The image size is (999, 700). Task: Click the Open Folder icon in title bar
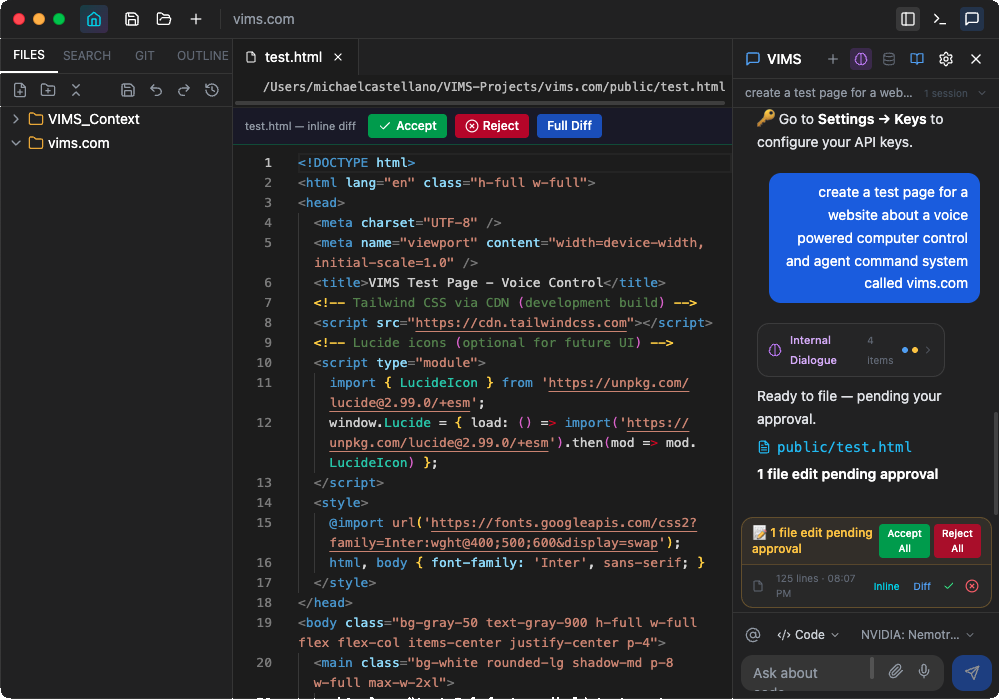(x=164, y=19)
